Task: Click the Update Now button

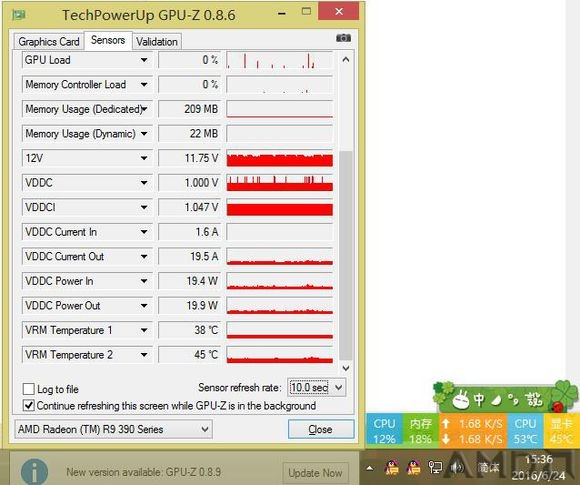Action: point(315,473)
